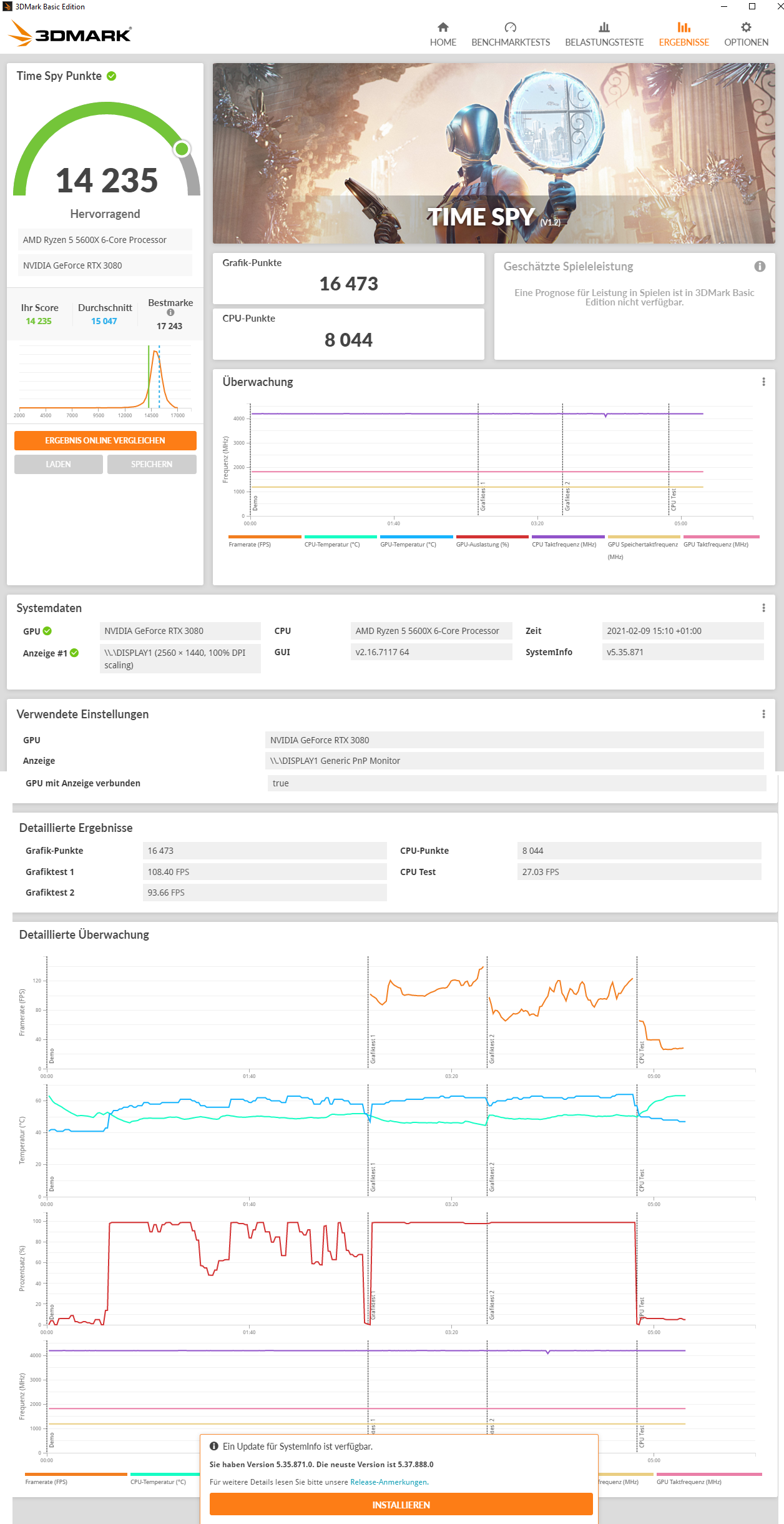Click the CPU-Punkte 8 044 card

click(x=348, y=334)
